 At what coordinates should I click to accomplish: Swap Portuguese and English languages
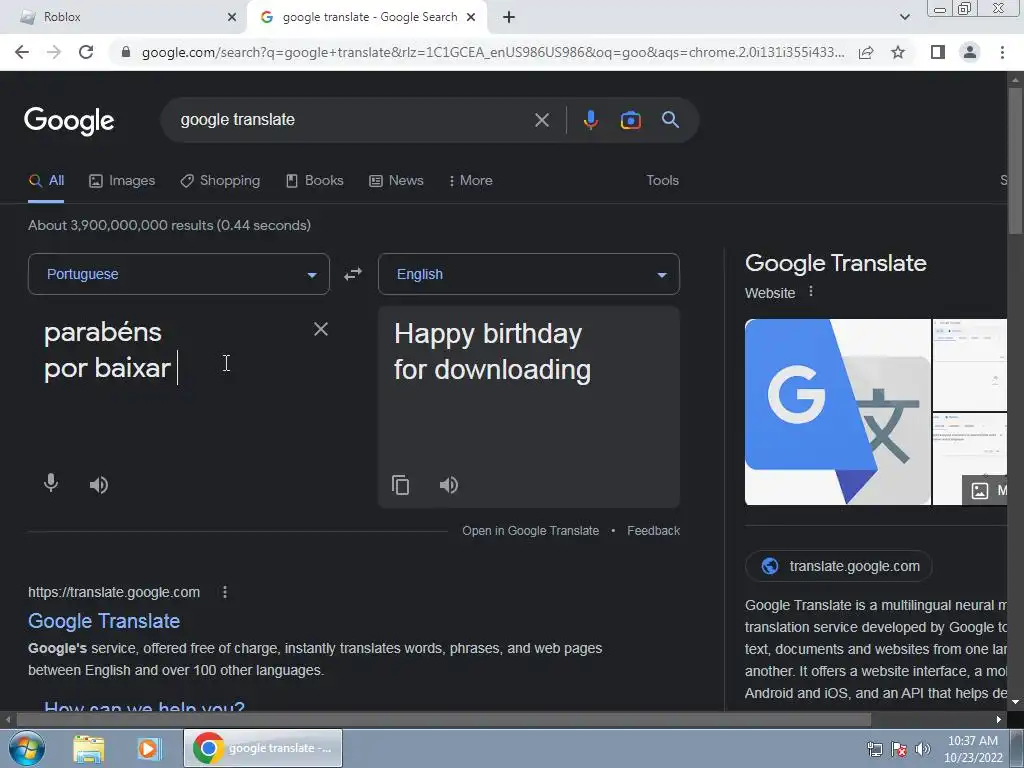353,274
